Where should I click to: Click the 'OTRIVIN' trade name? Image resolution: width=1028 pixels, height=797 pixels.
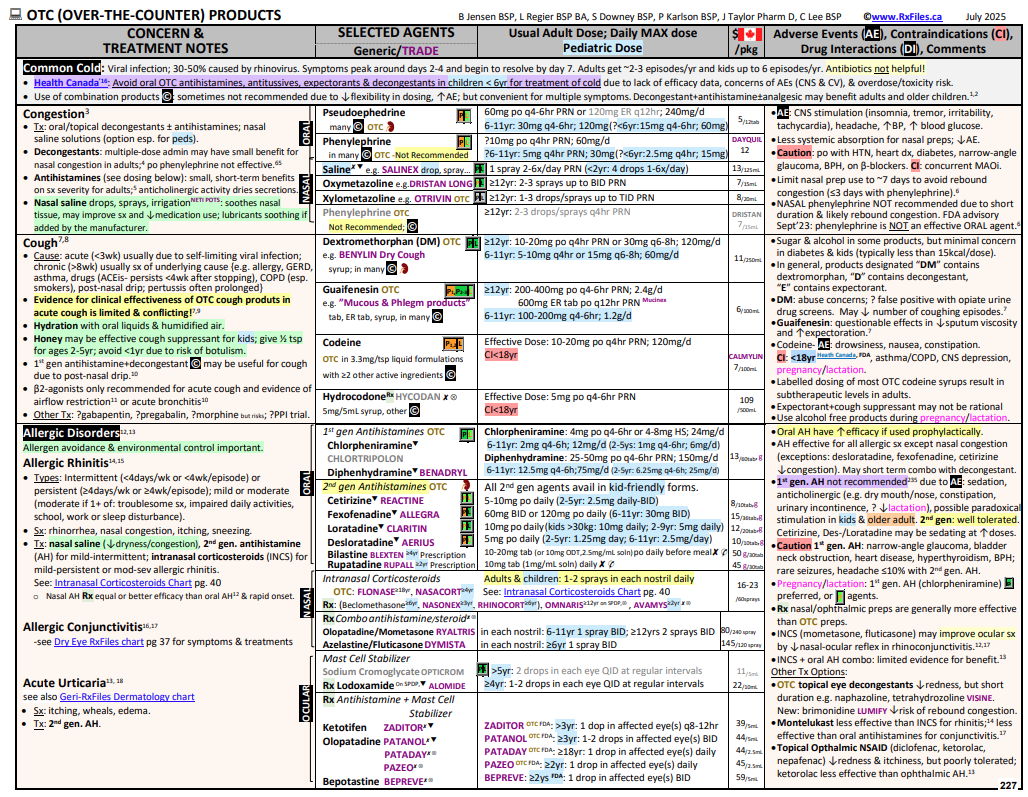432,199
